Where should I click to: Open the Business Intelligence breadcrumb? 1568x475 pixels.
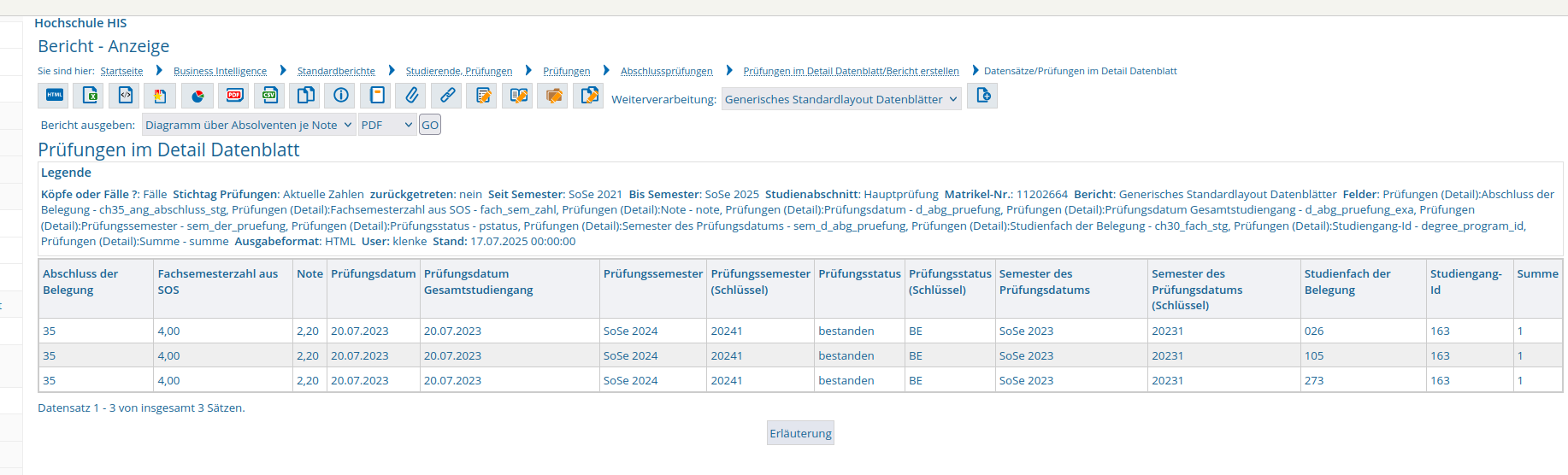(220, 71)
